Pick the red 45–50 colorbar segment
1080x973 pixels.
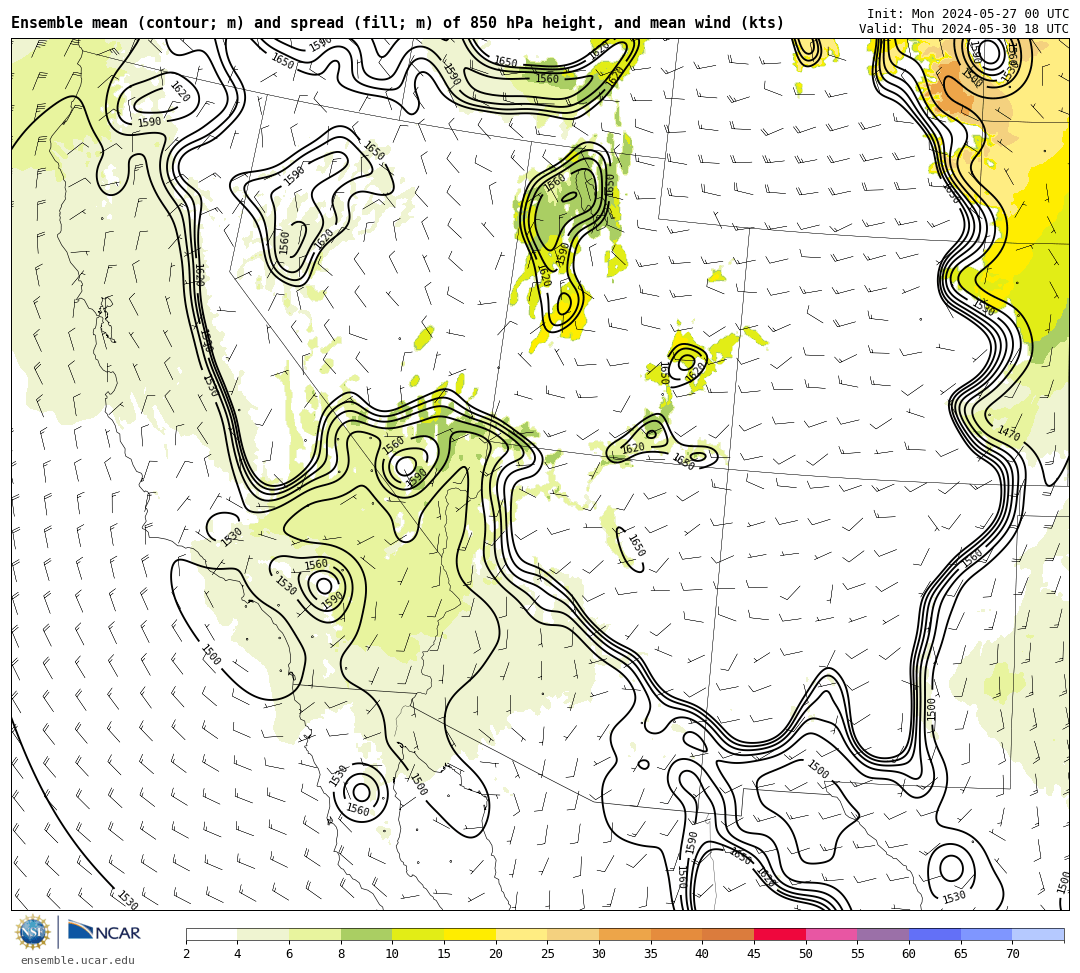click(x=780, y=934)
